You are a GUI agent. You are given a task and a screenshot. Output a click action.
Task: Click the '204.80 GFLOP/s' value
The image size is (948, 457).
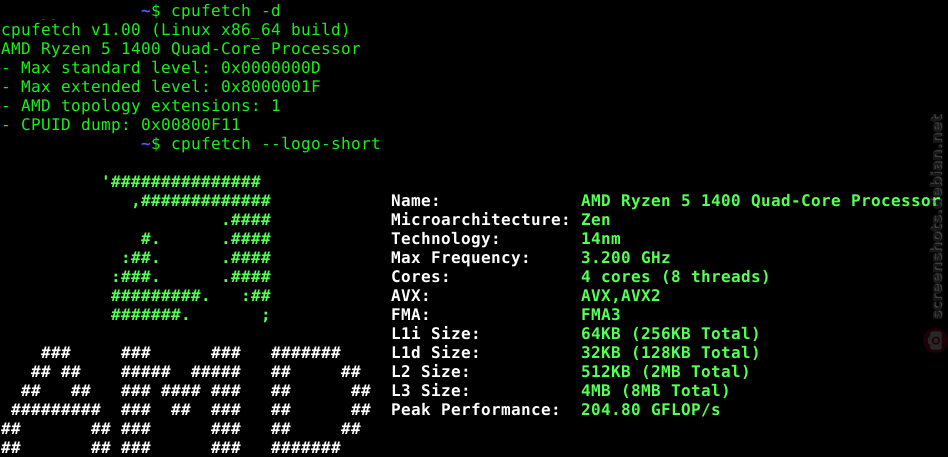(x=651, y=410)
